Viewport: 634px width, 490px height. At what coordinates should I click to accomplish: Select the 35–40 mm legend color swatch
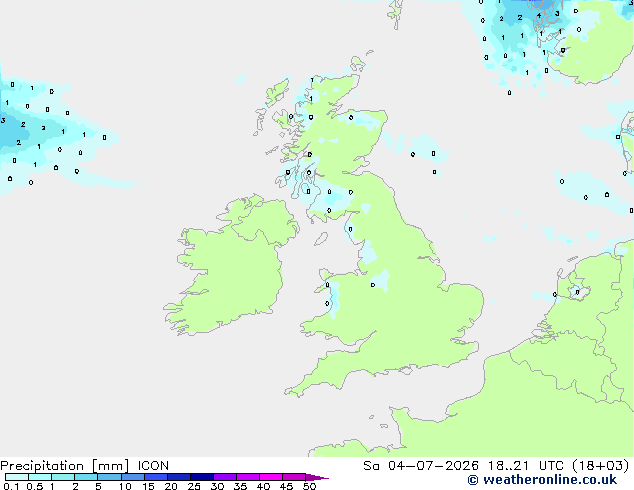tap(248, 477)
